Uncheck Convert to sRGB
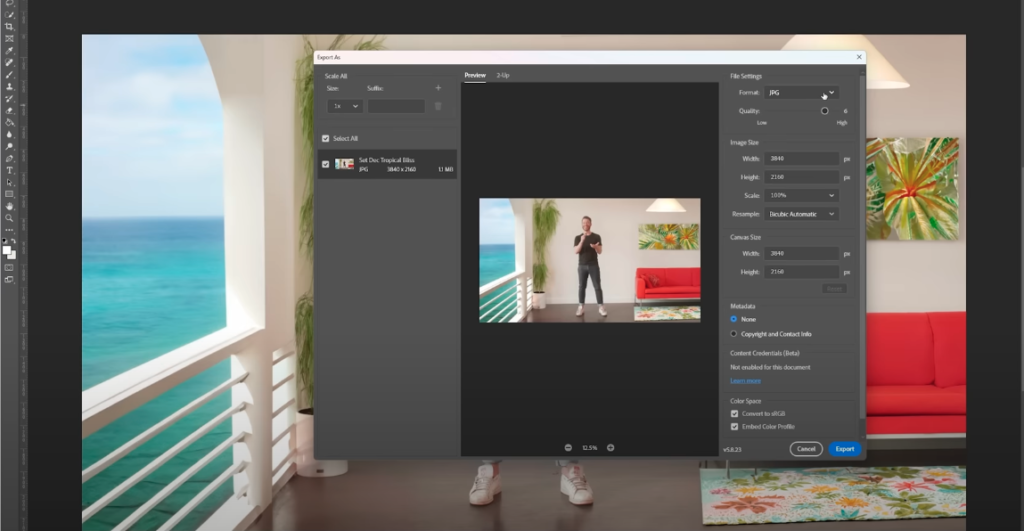 click(734, 413)
